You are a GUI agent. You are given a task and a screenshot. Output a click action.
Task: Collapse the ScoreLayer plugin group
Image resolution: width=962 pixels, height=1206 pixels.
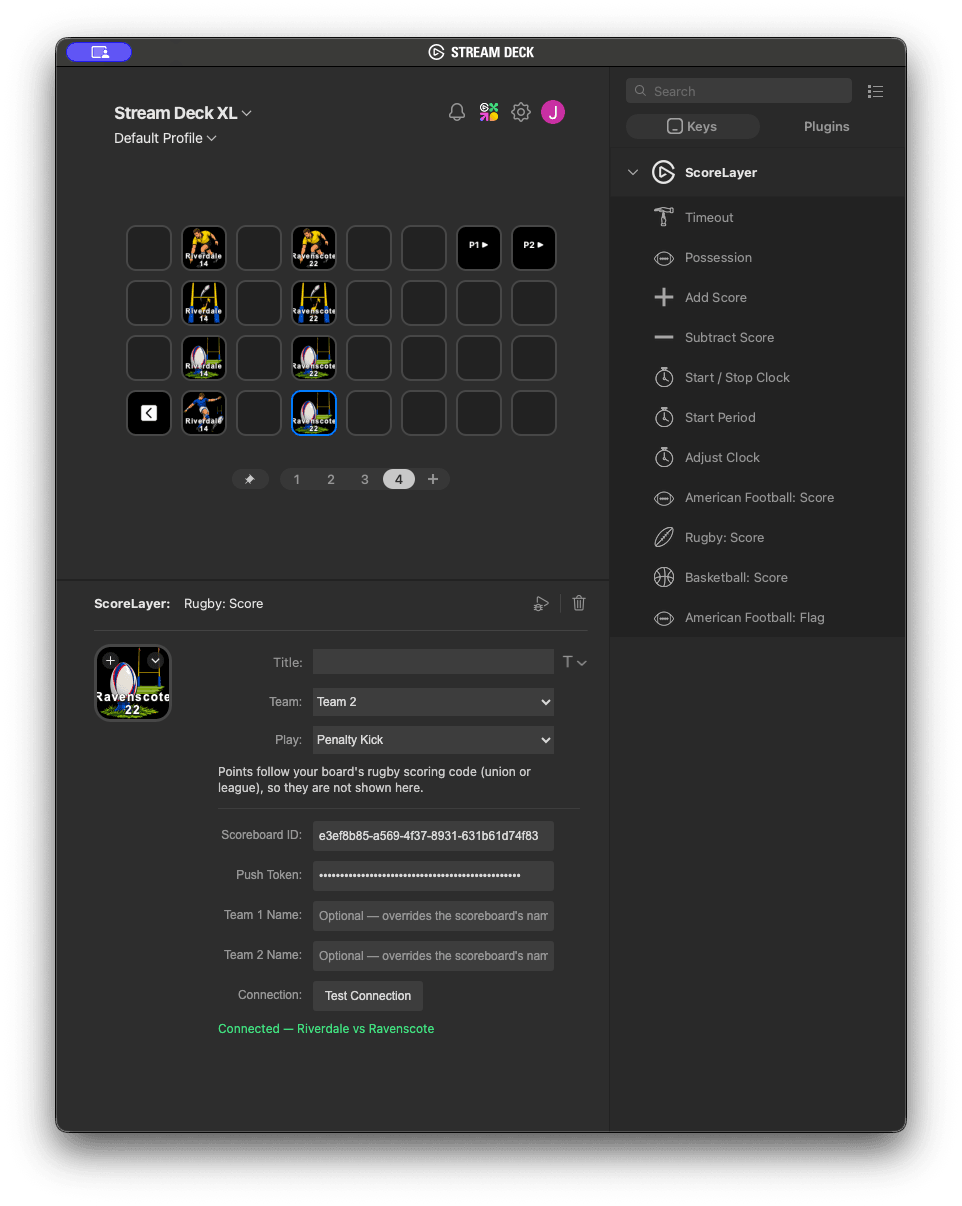(632, 172)
